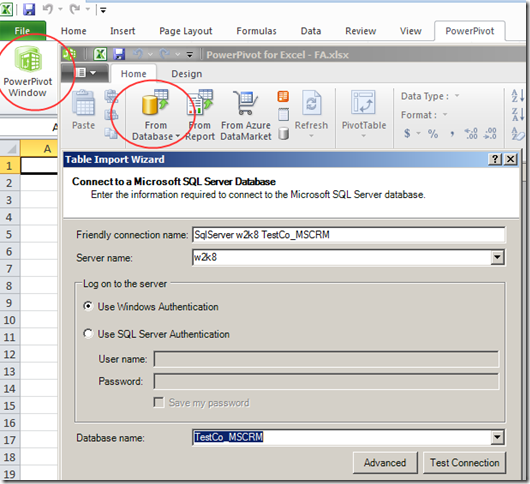Expand the Customize Quick Access Toolbar arrow in Excel
The width and height of the screenshot is (530, 484).
point(103,10)
